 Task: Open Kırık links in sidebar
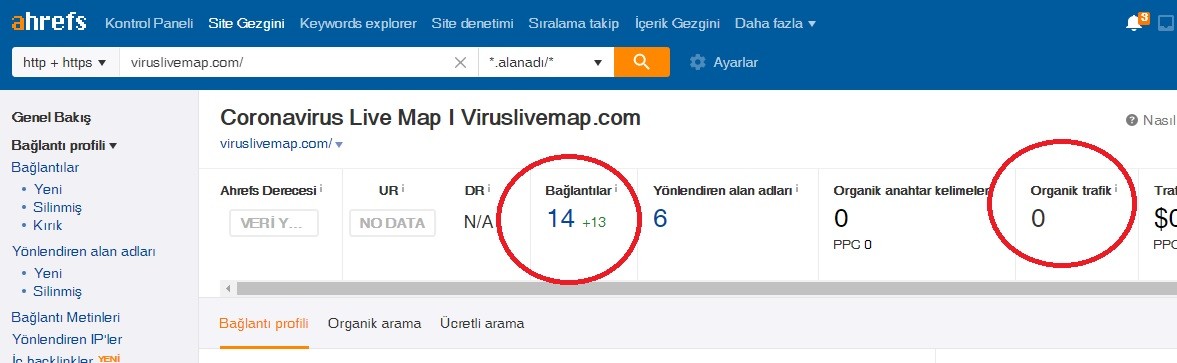(48, 225)
